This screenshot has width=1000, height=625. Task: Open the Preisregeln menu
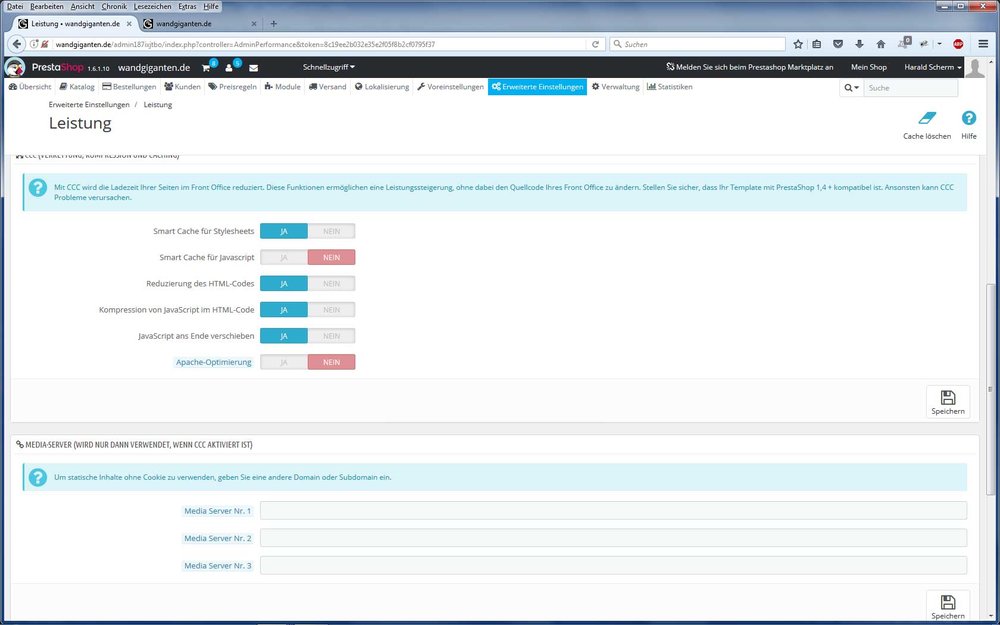click(232, 87)
